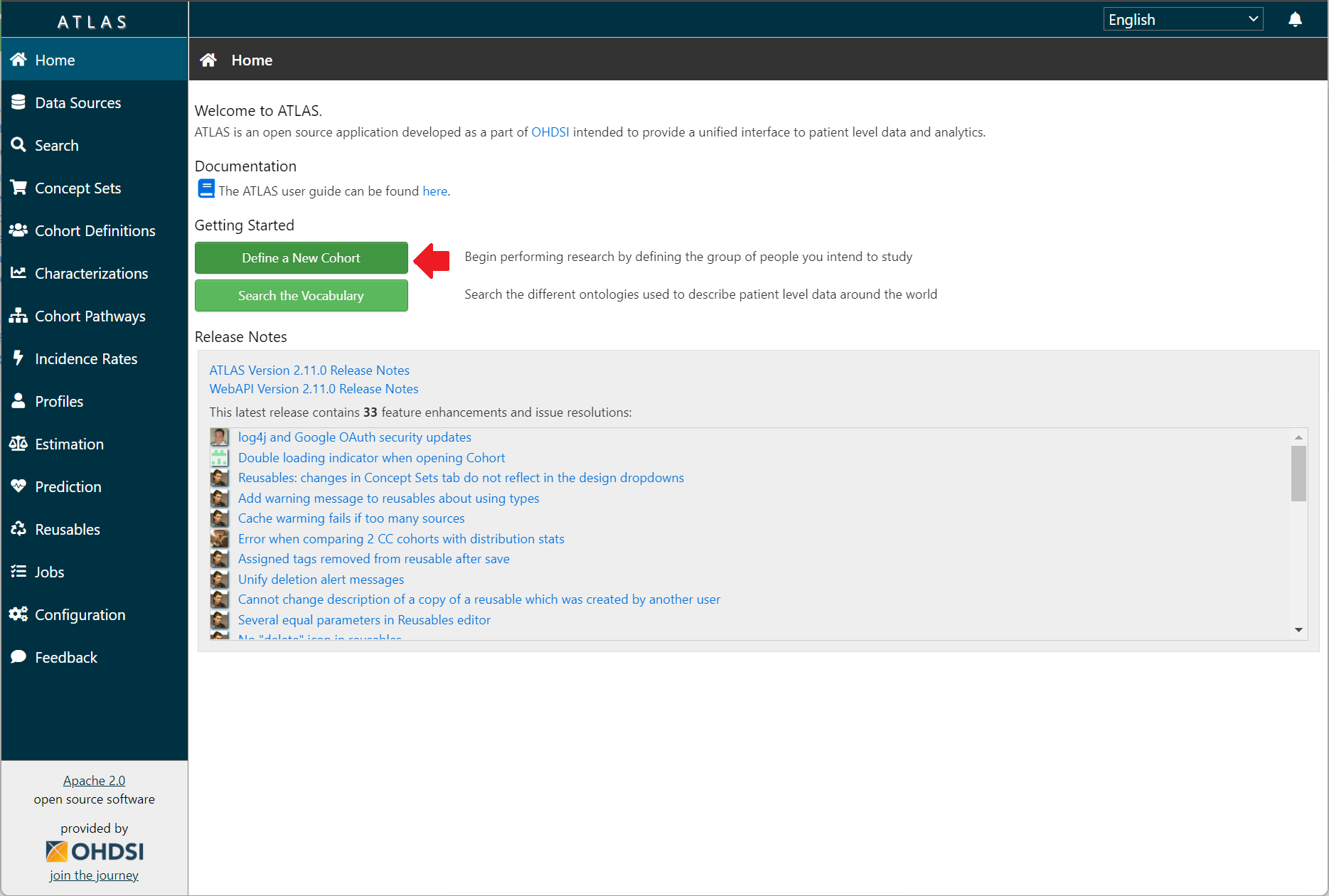Open Cohort Definitions menu item
The image size is (1329, 896).
coord(95,230)
